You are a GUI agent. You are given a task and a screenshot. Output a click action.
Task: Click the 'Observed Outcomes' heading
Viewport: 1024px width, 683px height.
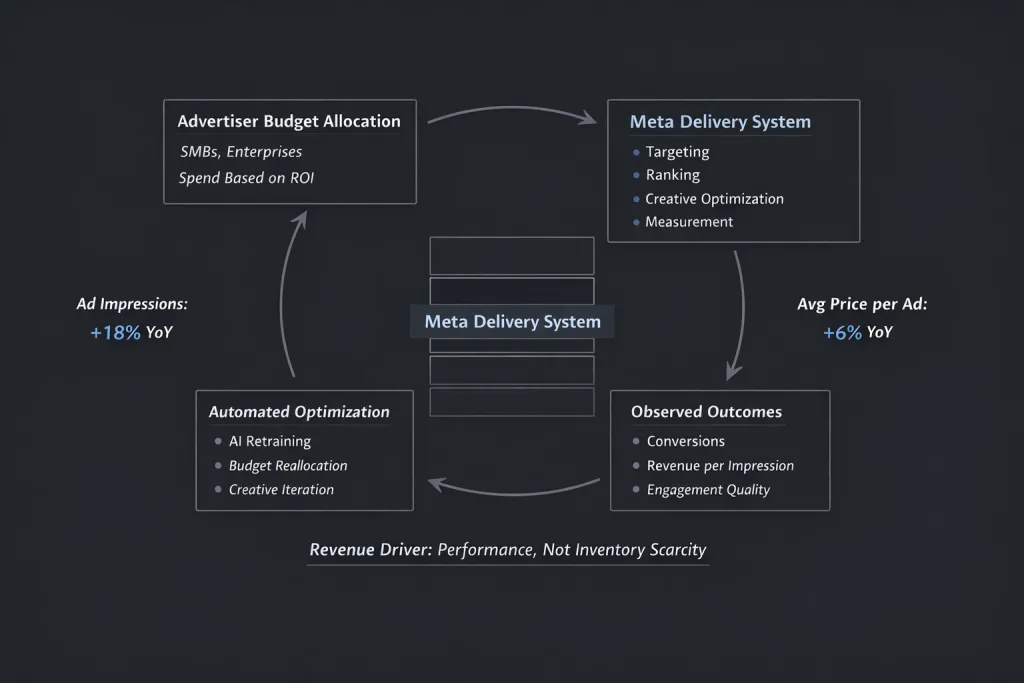pyautogui.click(x=706, y=412)
